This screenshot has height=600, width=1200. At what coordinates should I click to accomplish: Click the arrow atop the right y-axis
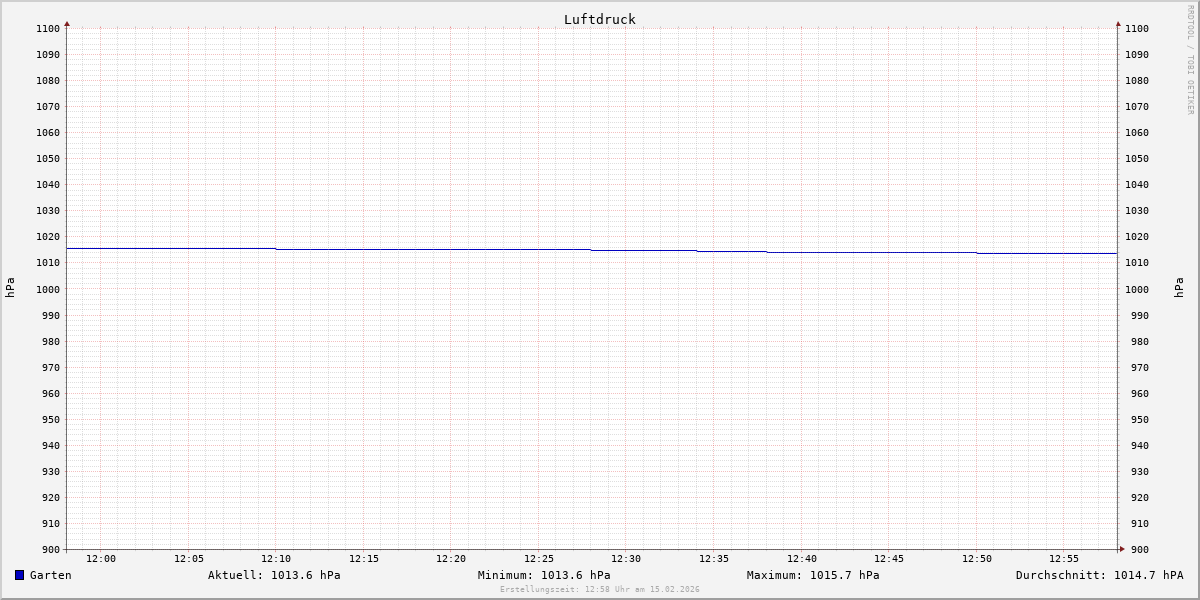pyautogui.click(x=1118, y=23)
